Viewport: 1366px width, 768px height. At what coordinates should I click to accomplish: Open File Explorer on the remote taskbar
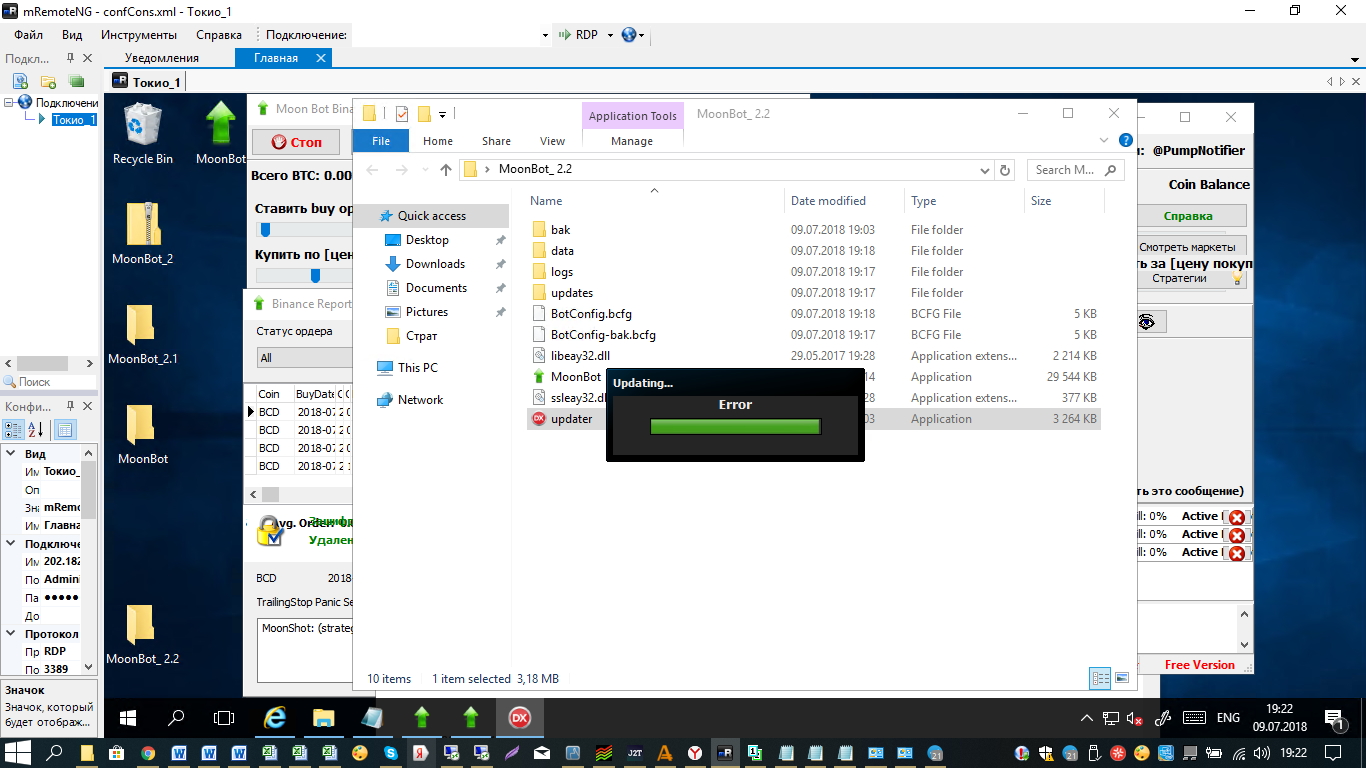pyautogui.click(x=323, y=718)
